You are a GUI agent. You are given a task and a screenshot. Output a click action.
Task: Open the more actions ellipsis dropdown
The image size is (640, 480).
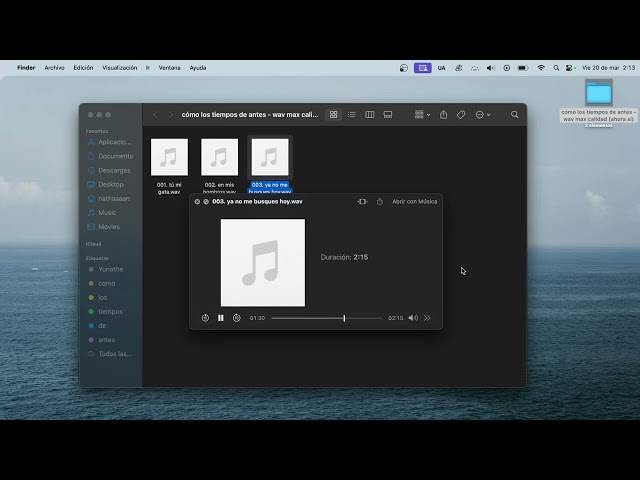click(482, 115)
